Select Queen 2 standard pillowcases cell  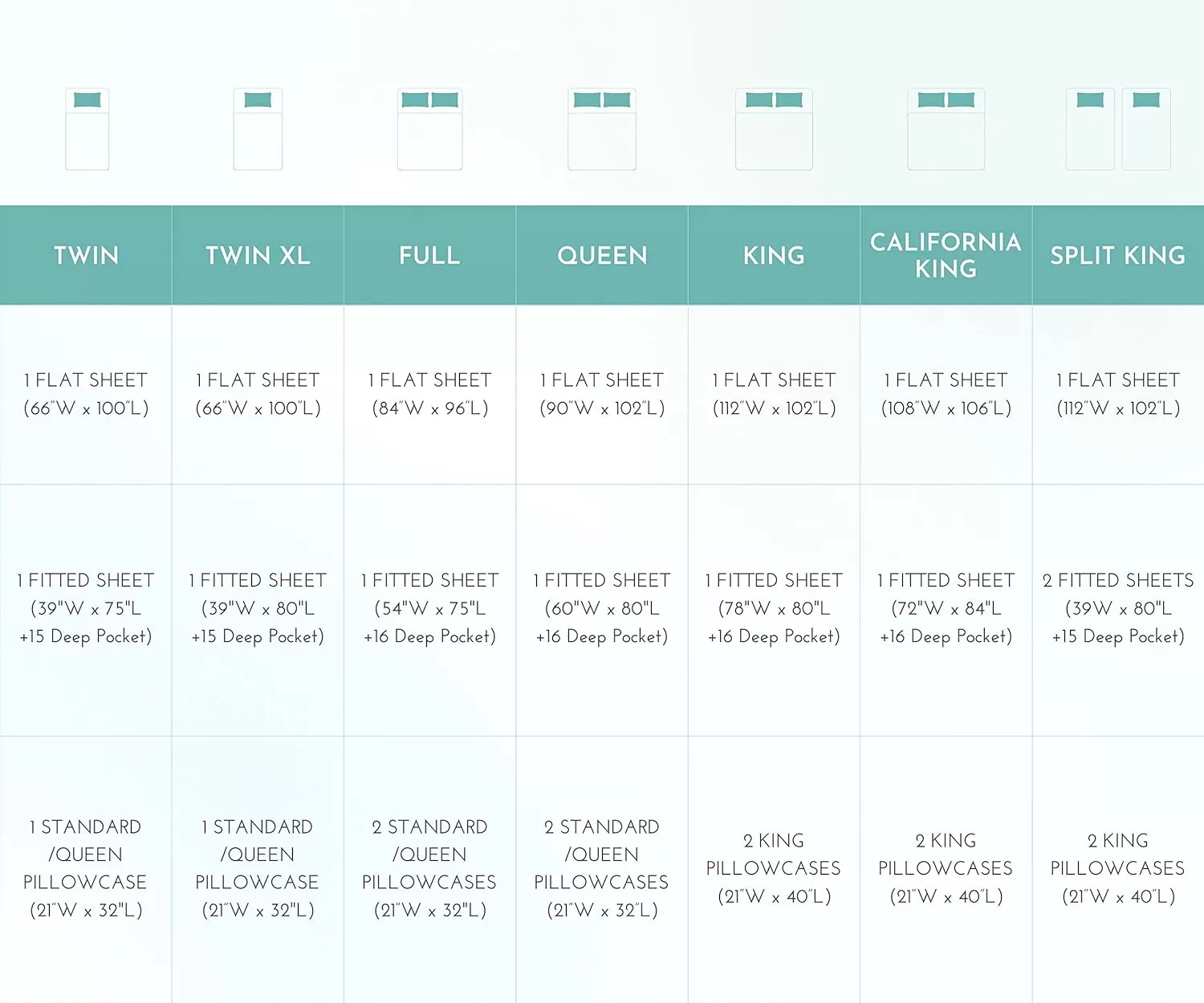[602, 869]
